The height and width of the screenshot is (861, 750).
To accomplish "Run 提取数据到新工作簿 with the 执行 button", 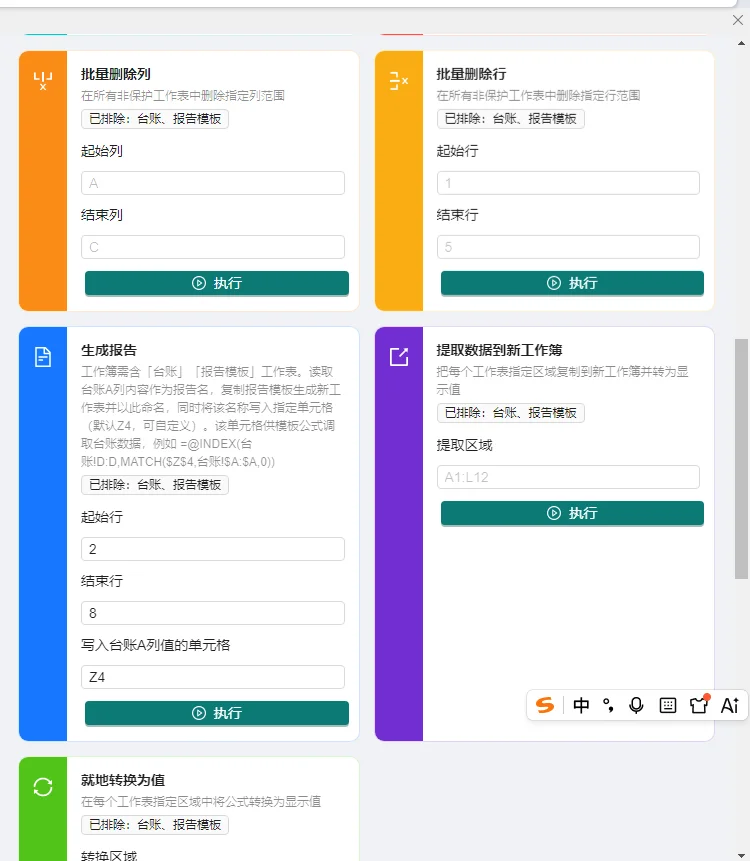I will tap(572, 513).
